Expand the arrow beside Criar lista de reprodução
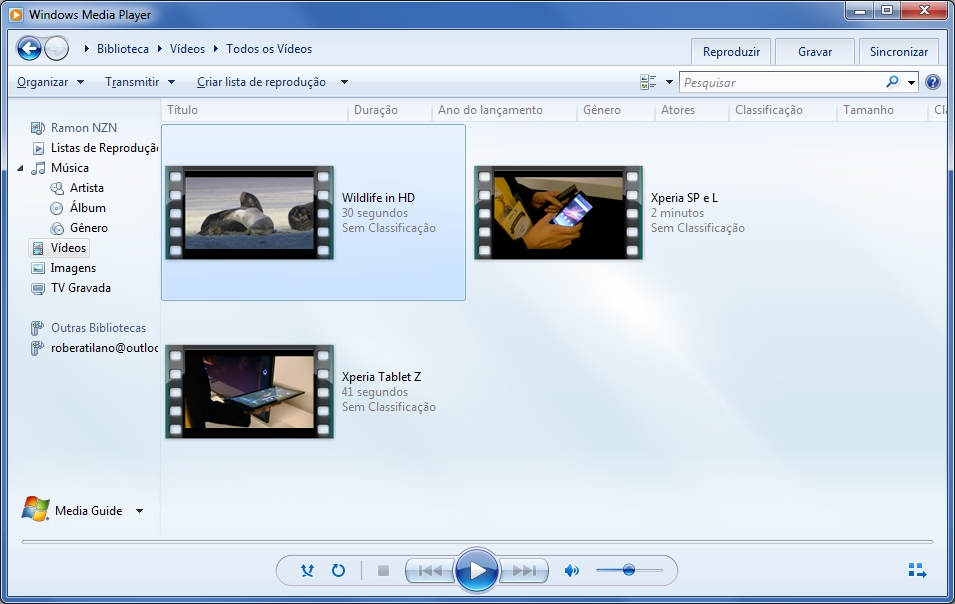Image resolution: width=955 pixels, height=604 pixels. click(344, 82)
